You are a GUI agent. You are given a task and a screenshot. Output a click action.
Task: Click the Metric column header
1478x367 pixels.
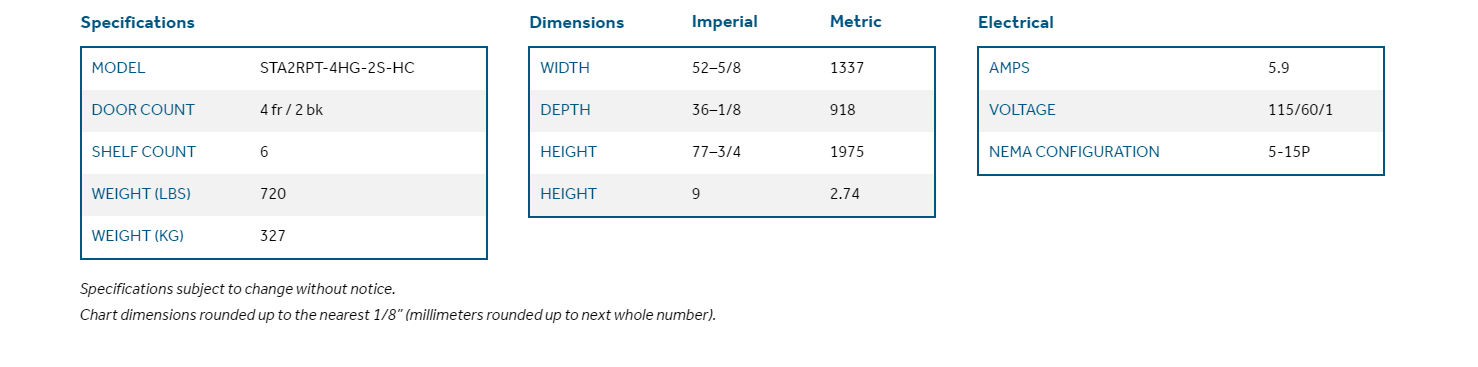point(856,21)
